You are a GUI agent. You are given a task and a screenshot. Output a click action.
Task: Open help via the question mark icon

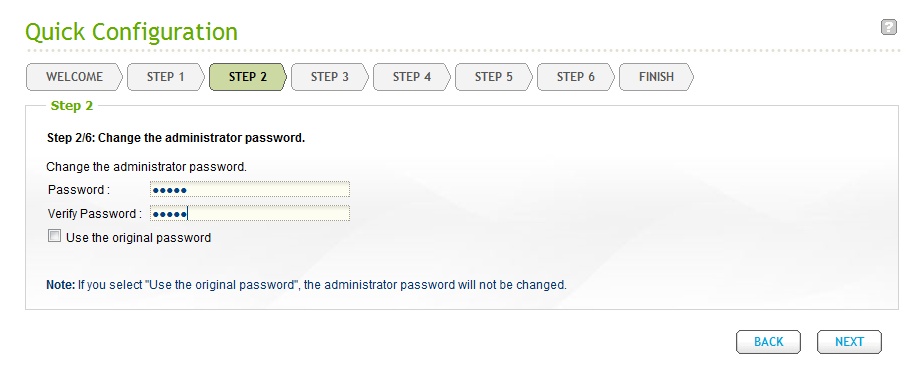pos(889,27)
